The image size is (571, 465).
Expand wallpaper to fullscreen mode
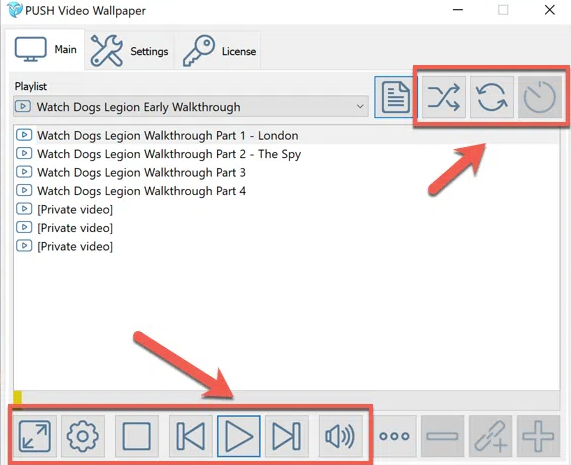[x=35, y=436]
